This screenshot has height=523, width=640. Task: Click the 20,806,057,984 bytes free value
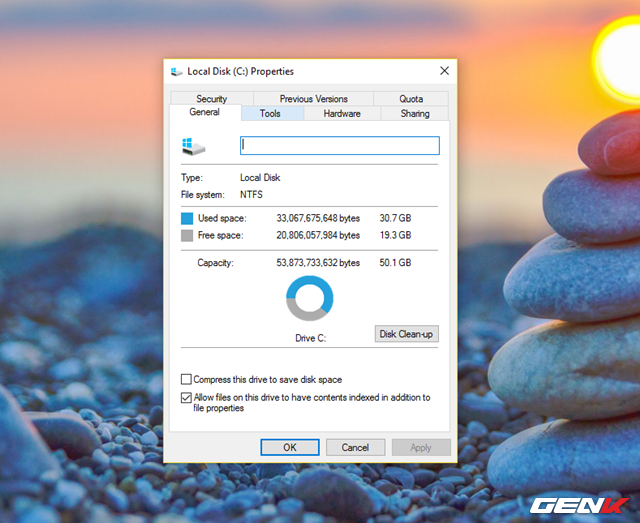pyautogui.click(x=318, y=236)
